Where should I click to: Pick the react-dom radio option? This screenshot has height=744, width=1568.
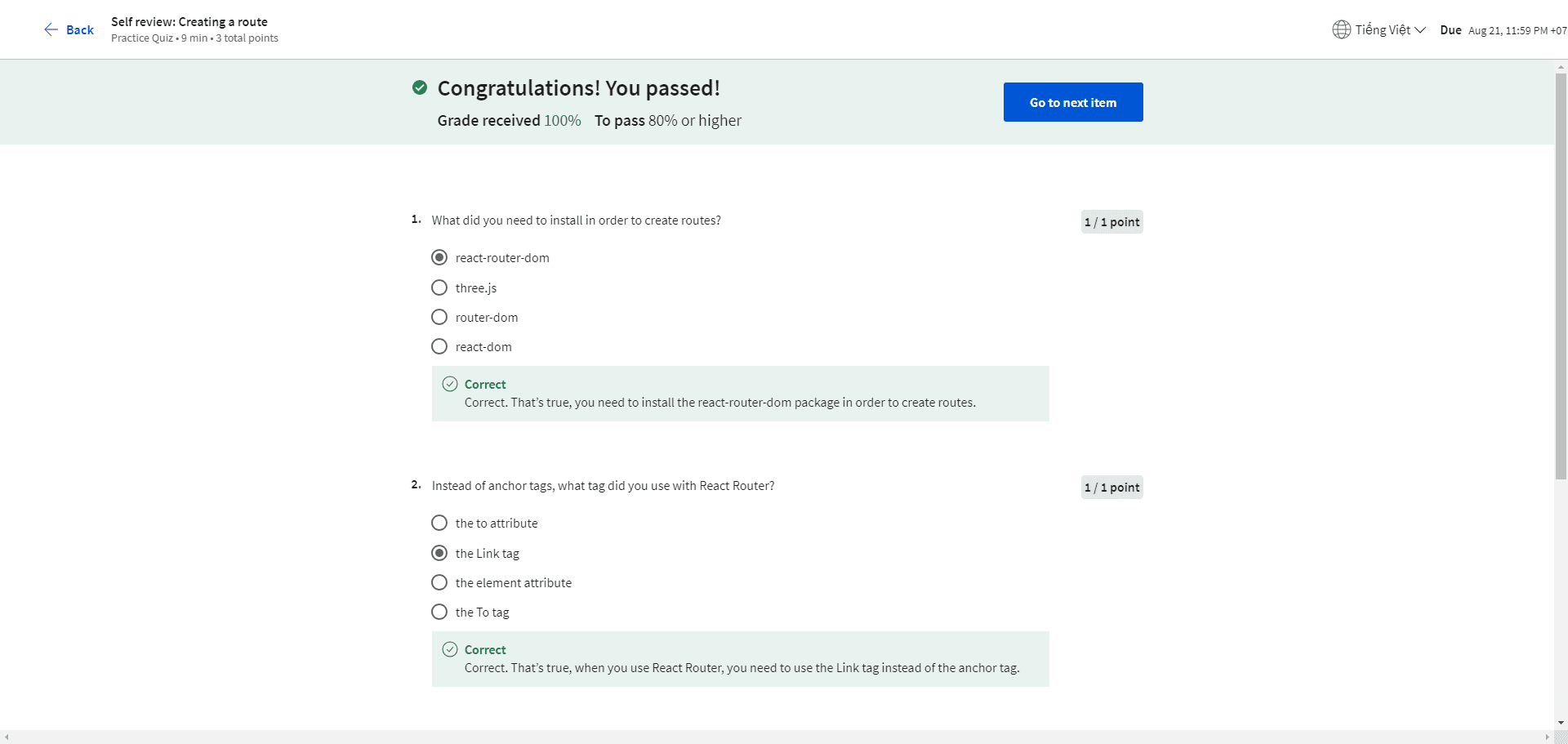coord(439,346)
